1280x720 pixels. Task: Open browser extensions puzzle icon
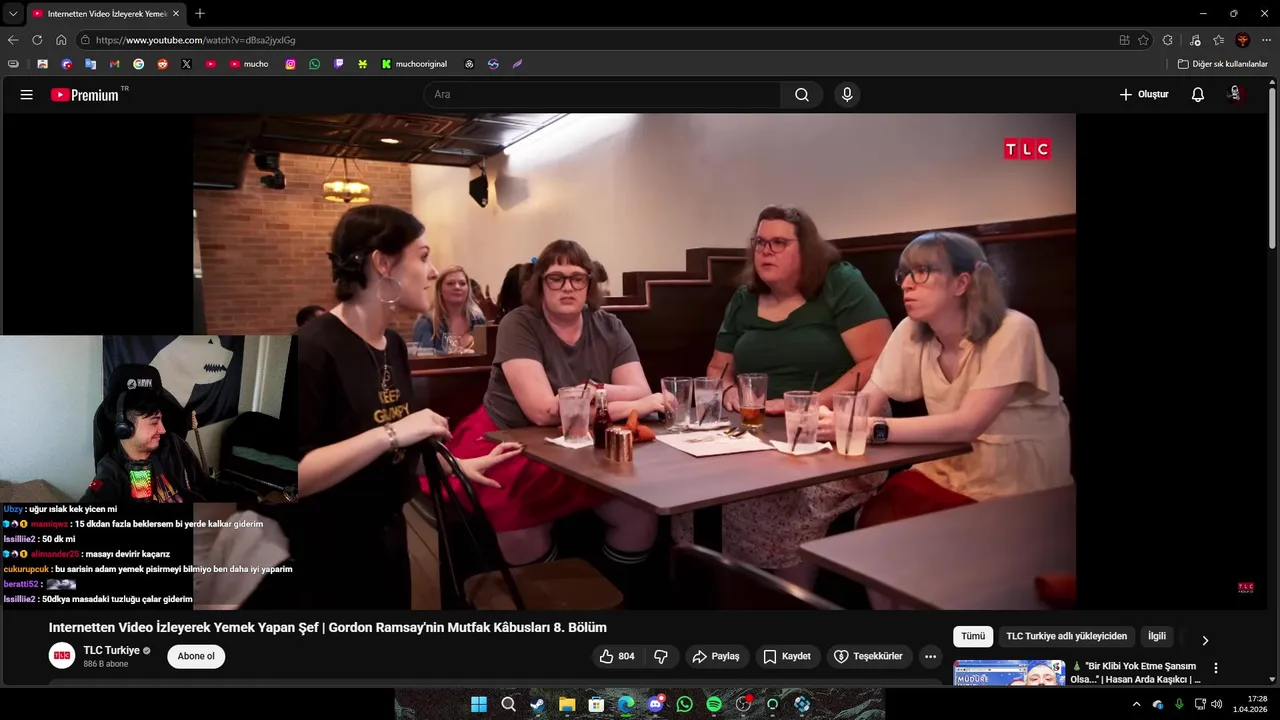click(1168, 40)
